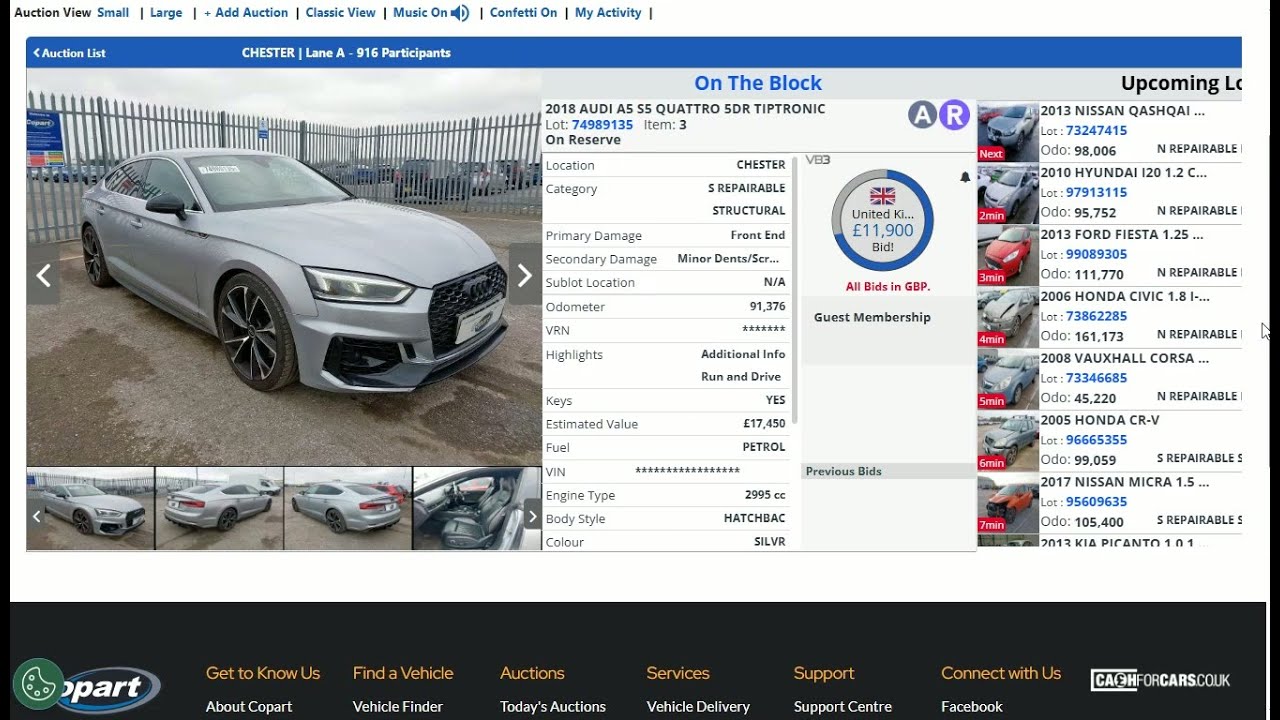Open About Copart footer link

point(249,707)
